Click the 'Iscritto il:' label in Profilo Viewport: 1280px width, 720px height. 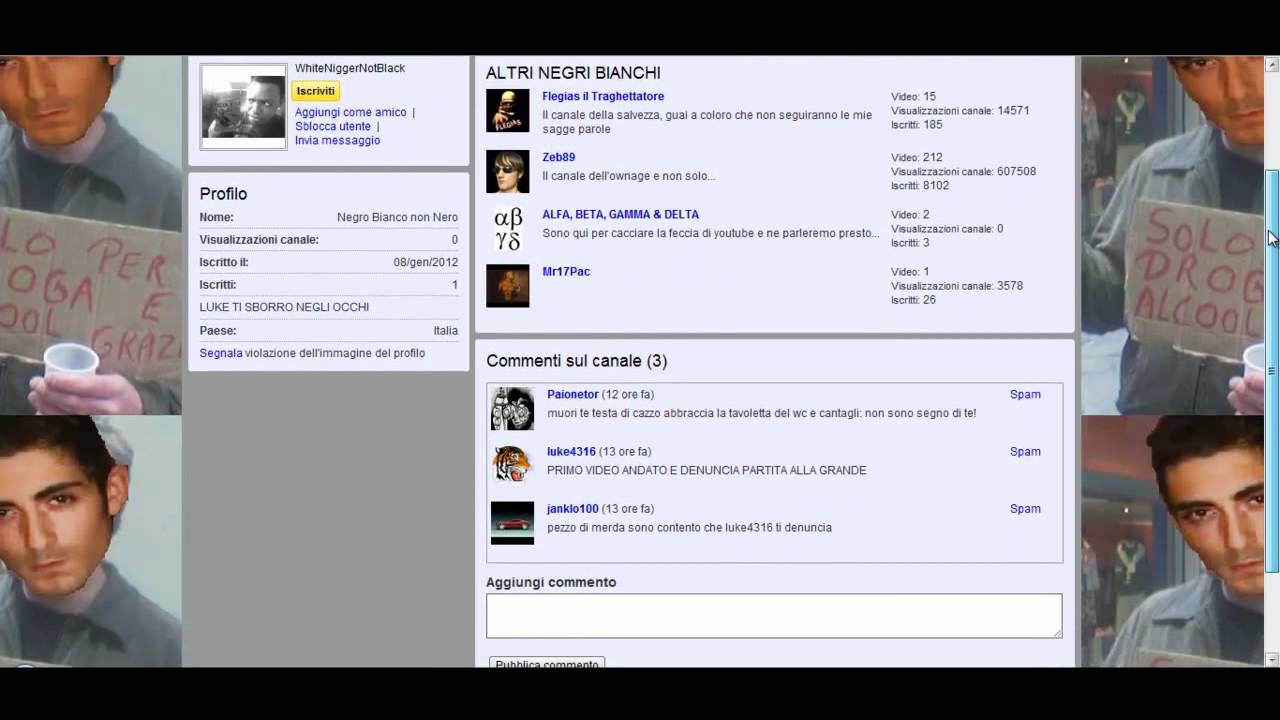[x=224, y=263]
